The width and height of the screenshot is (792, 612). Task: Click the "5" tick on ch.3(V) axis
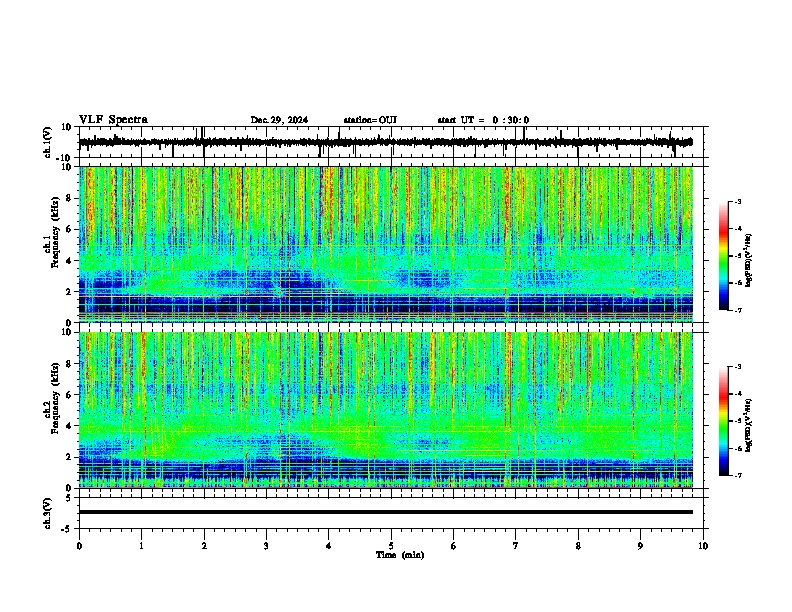69,497
